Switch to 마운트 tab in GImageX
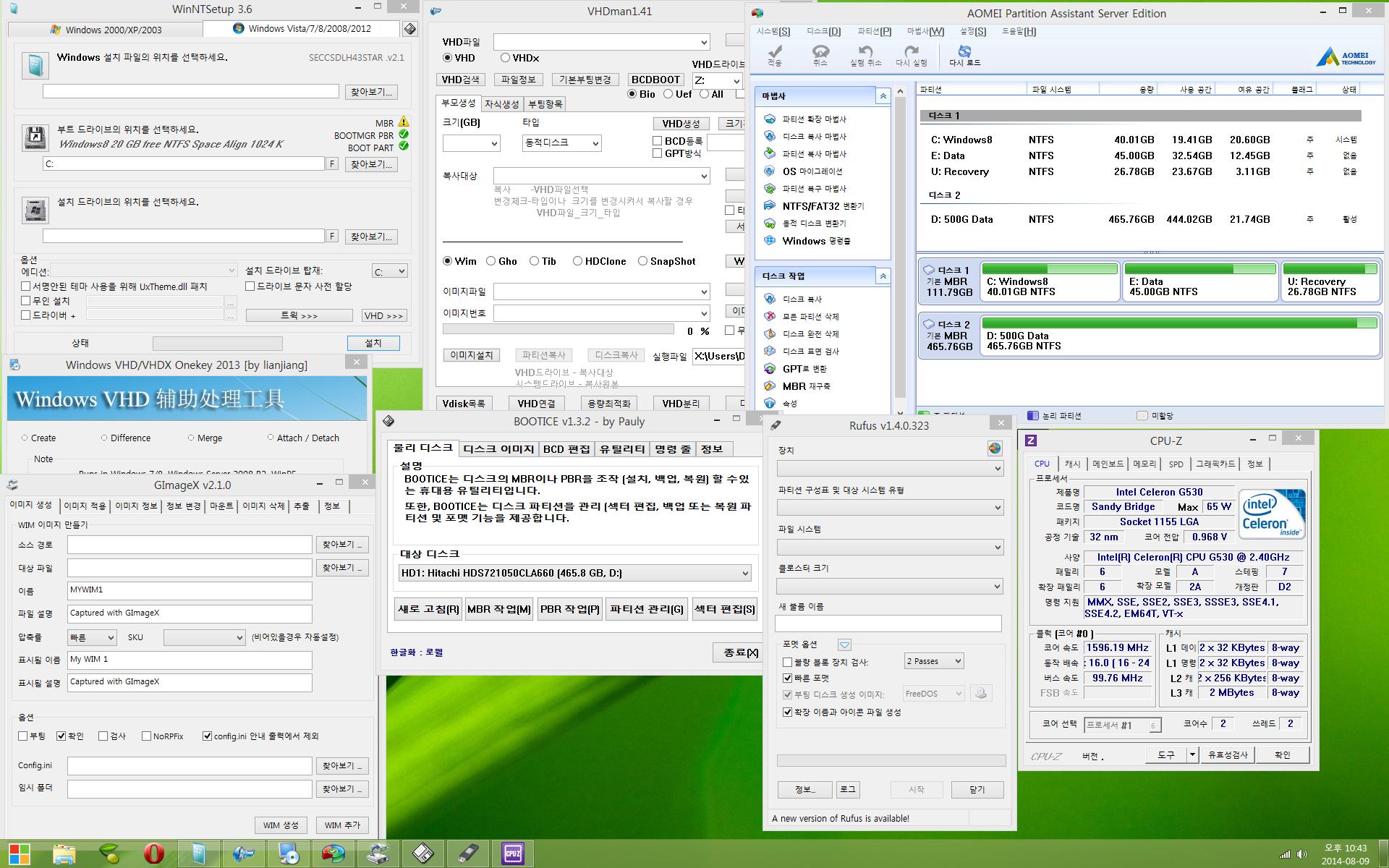Viewport: 1389px width, 868px height. pos(221,506)
